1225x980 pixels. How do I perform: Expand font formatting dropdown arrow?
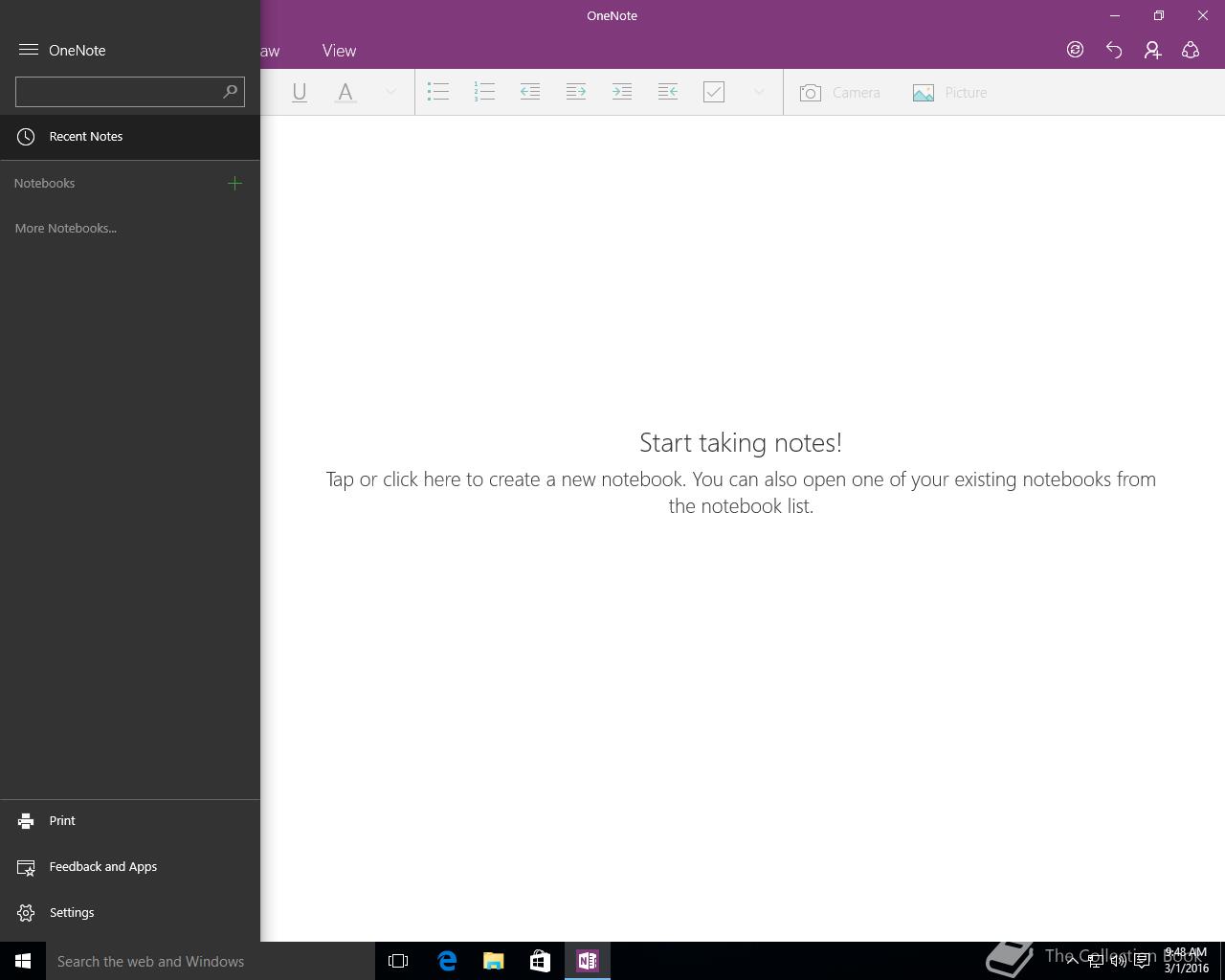click(390, 92)
